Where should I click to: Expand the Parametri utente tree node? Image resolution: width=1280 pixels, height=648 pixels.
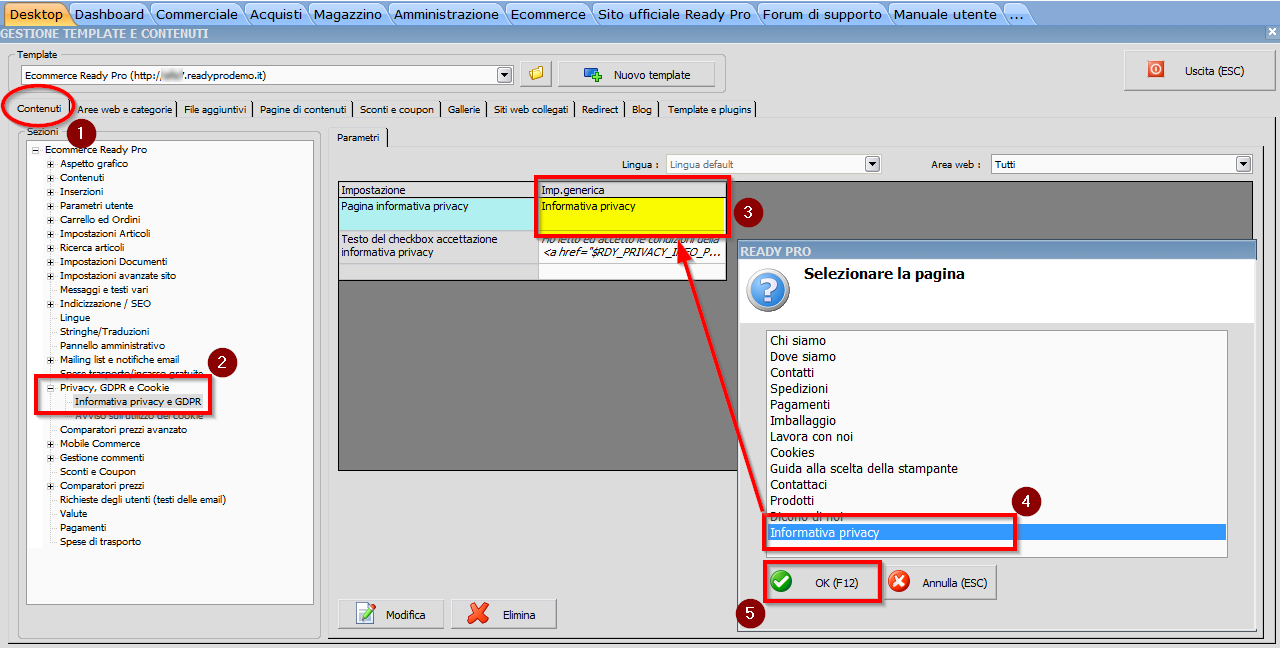[50, 206]
